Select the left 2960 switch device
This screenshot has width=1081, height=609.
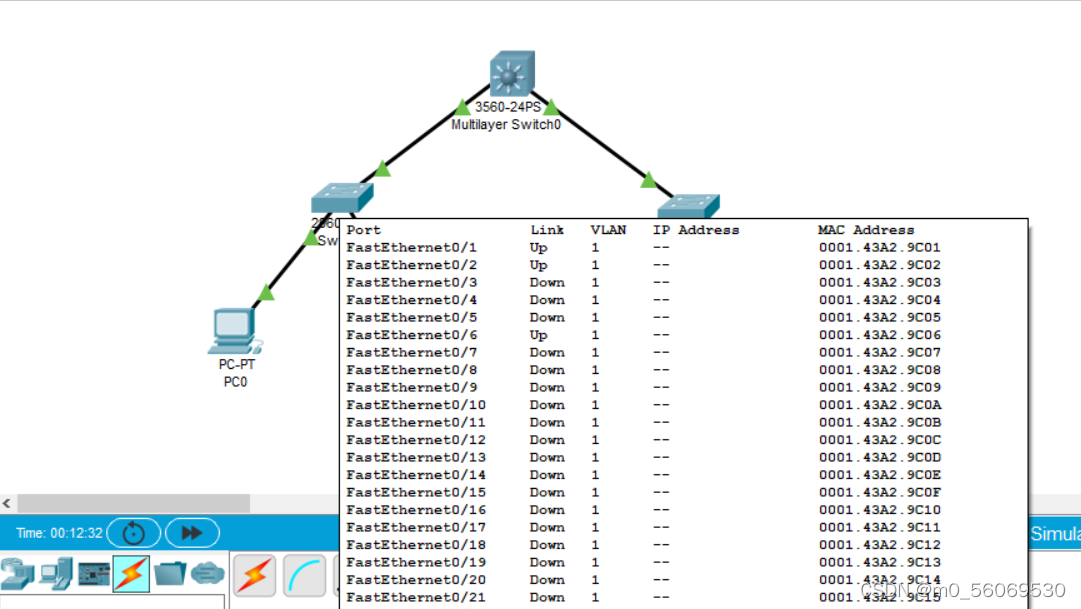click(x=342, y=197)
